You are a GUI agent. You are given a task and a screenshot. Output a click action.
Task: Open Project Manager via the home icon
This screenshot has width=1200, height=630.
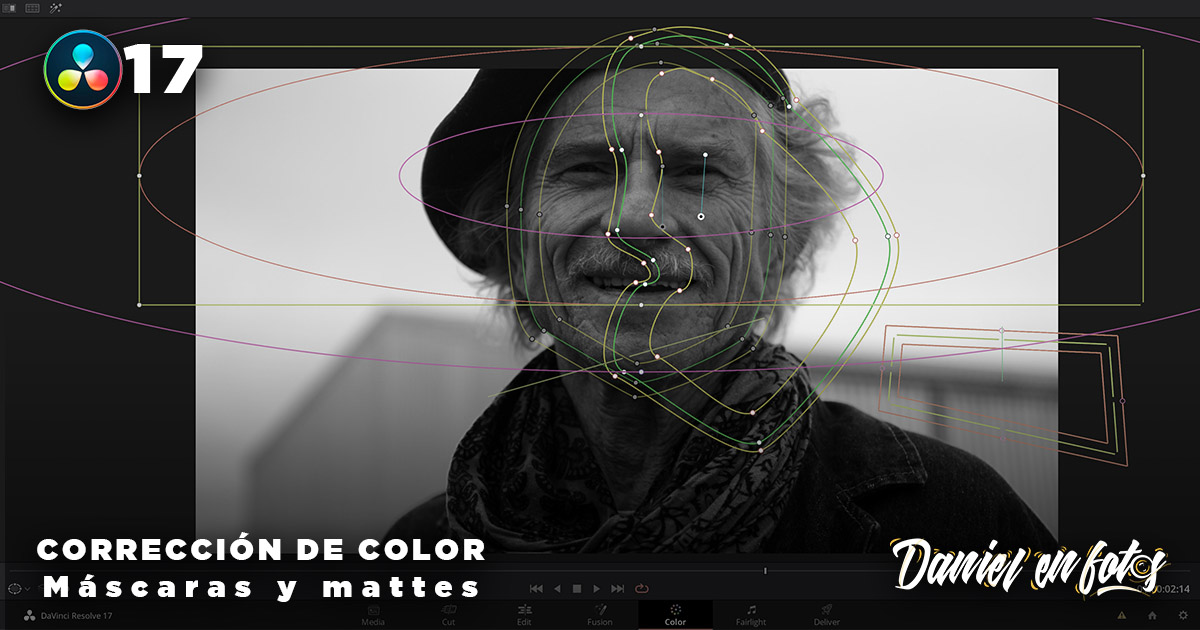pyautogui.click(x=1153, y=616)
